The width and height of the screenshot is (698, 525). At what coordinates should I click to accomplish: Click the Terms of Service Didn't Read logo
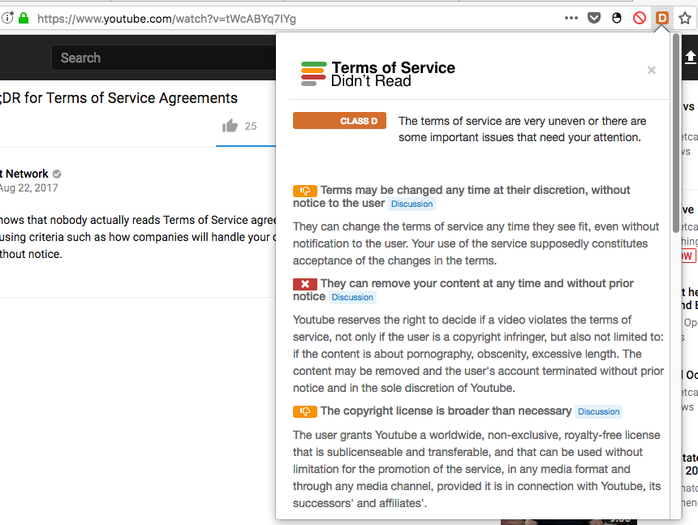click(x=378, y=73)
